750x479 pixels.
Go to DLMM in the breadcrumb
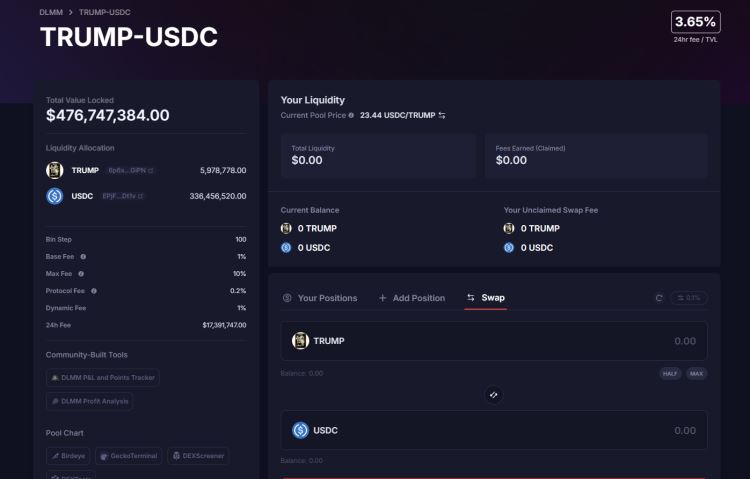click(x=52, y=11)
